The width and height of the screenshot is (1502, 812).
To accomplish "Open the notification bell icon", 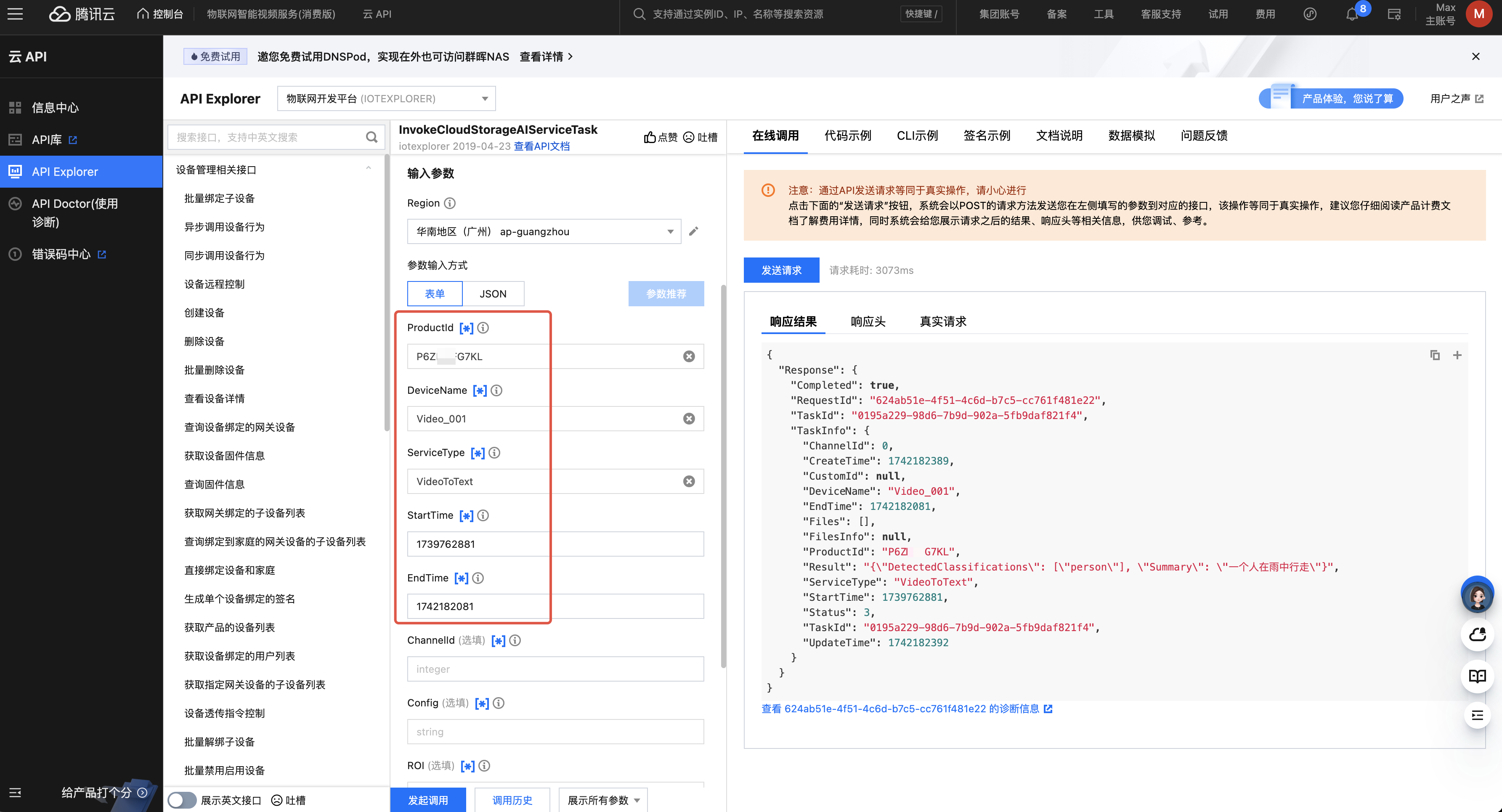I will [1351, 15].
